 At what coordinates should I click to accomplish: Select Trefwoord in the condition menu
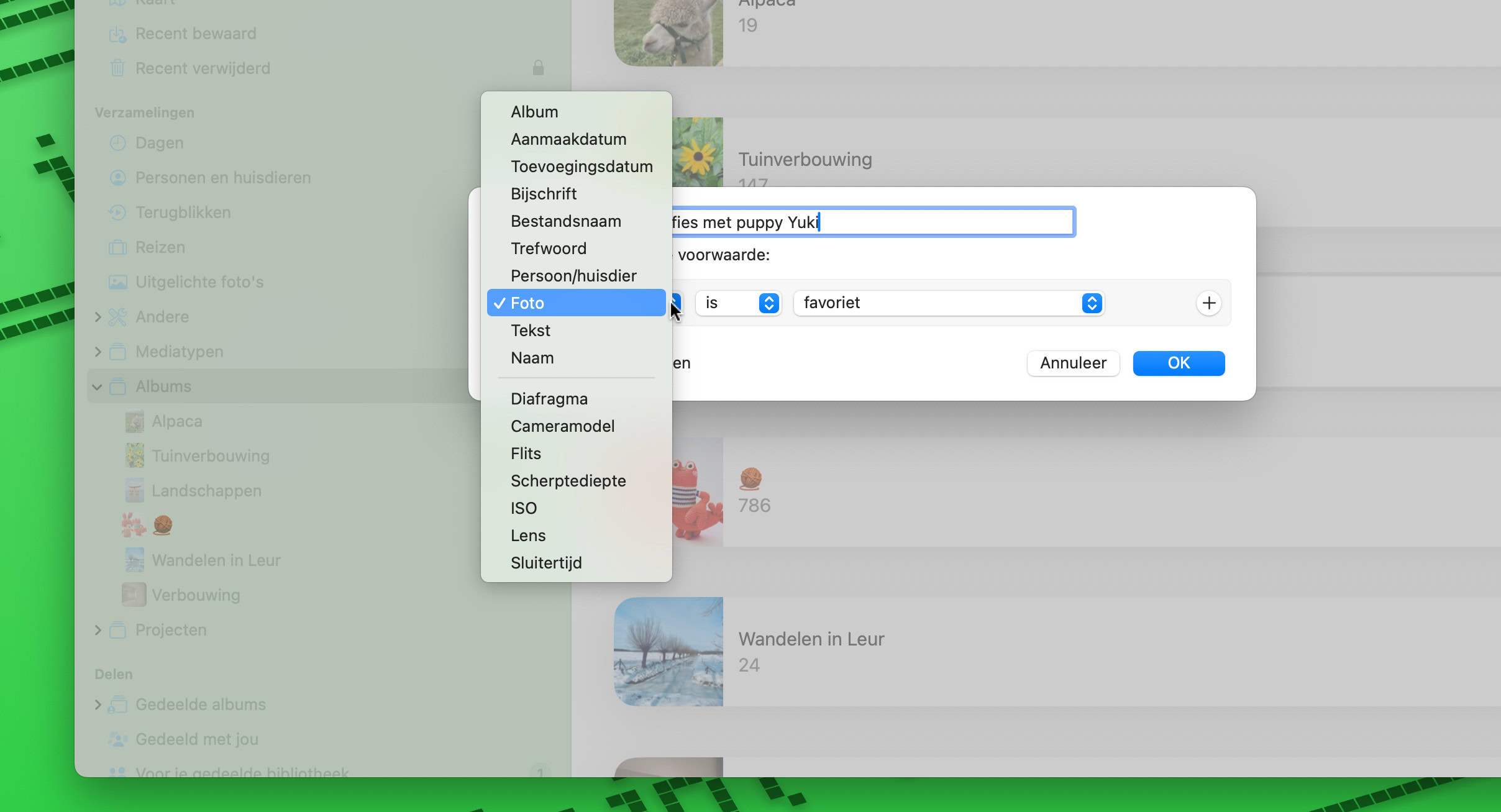[548, 249]
